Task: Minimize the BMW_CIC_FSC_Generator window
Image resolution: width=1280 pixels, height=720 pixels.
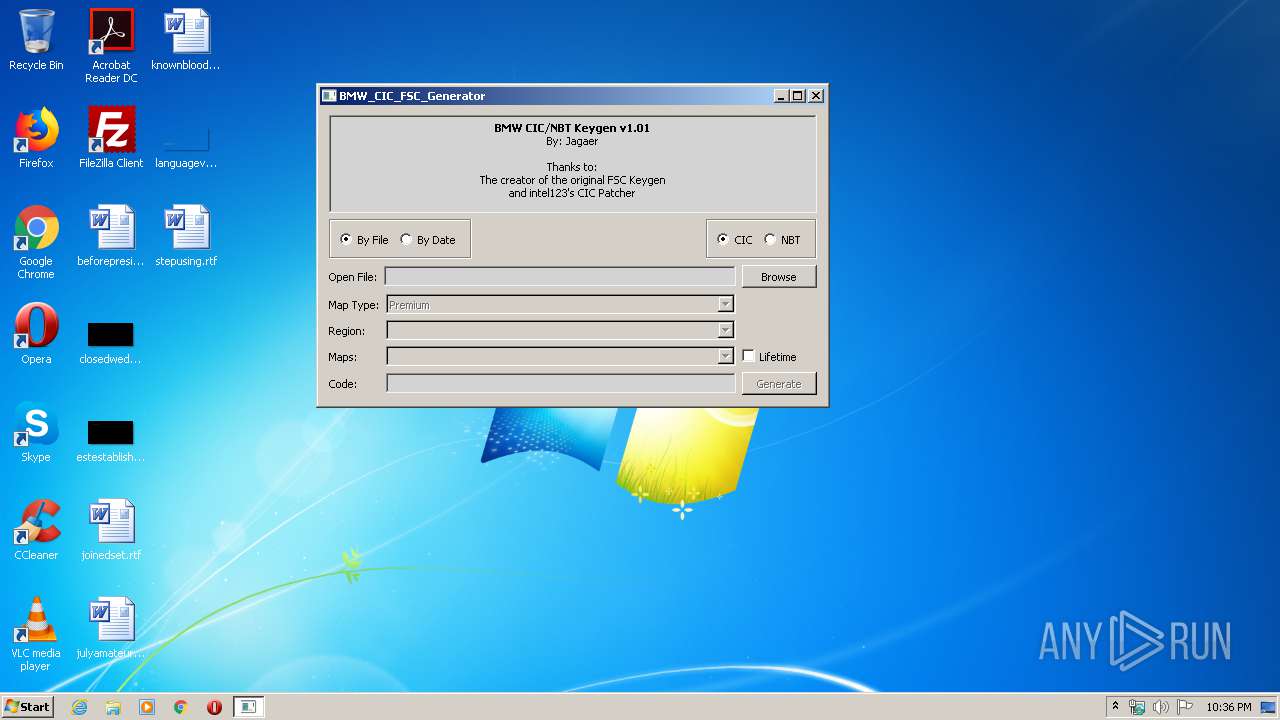Action: (x=781, y=96)
